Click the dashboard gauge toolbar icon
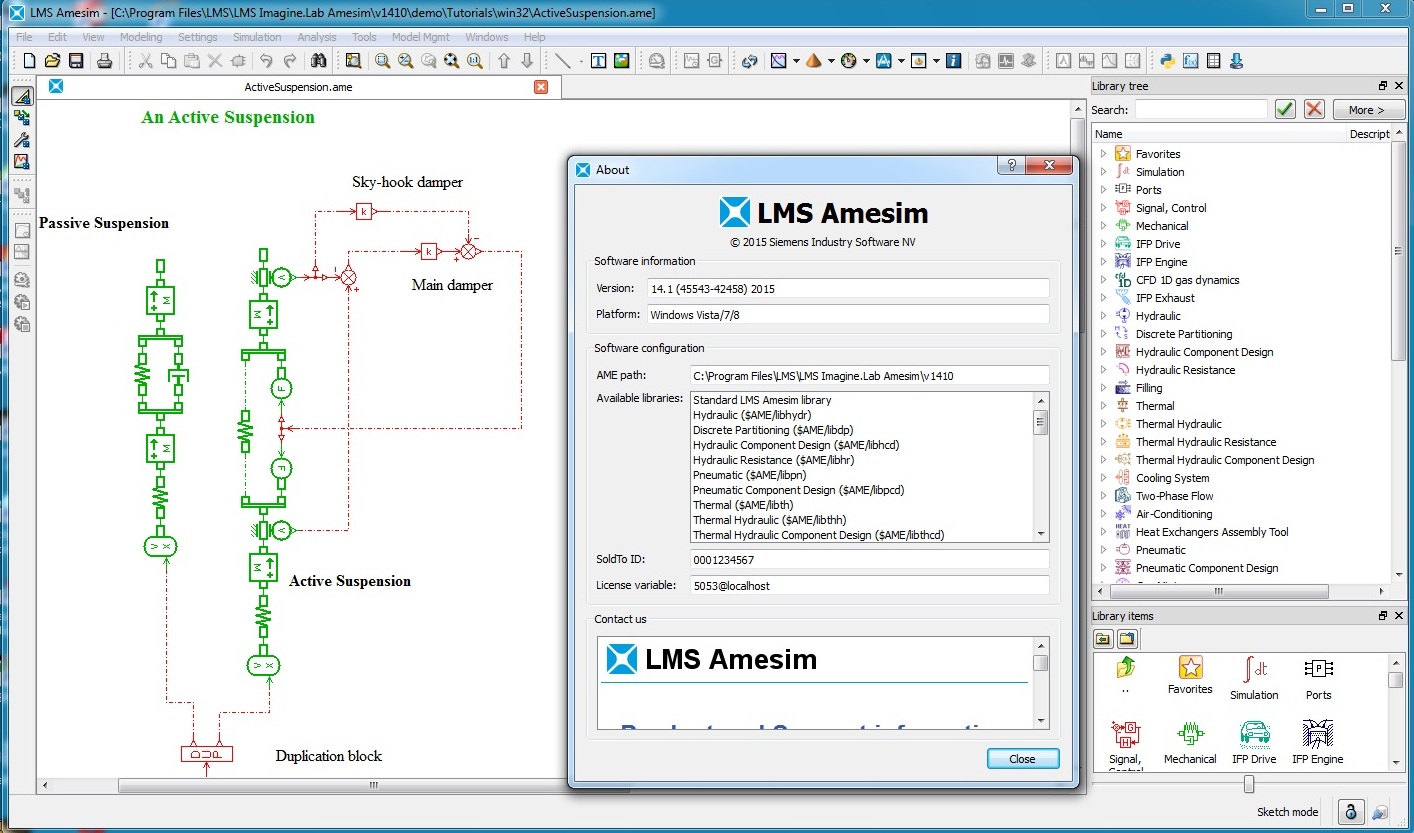1414x833 pixels. click(848, 61)
